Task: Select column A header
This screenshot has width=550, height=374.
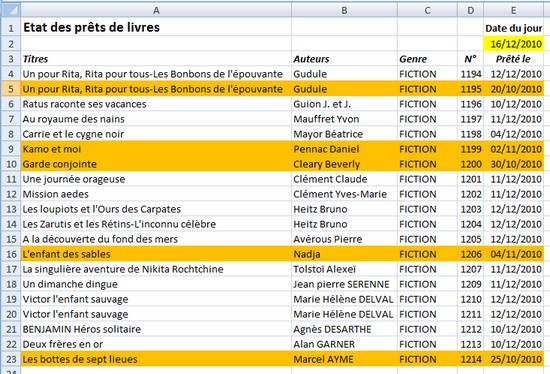Action: (156, 10)
